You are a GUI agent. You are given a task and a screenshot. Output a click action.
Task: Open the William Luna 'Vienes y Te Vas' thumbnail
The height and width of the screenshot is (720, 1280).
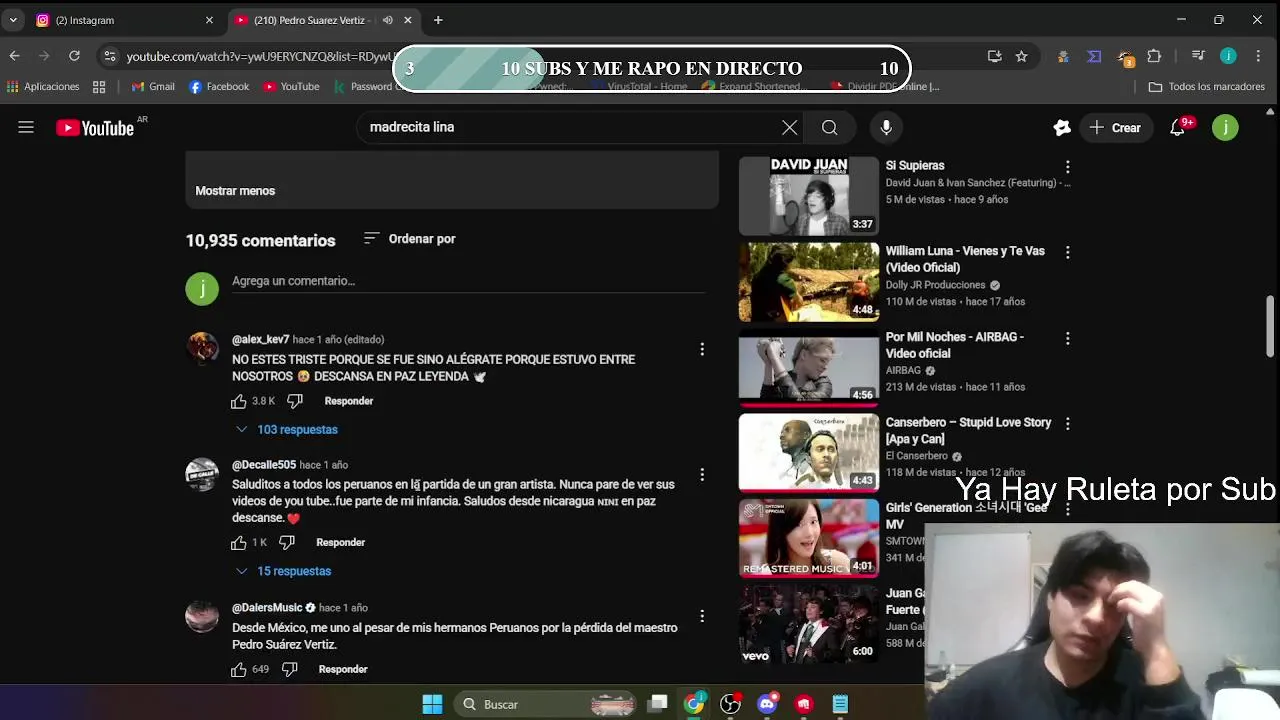[808, 281]
